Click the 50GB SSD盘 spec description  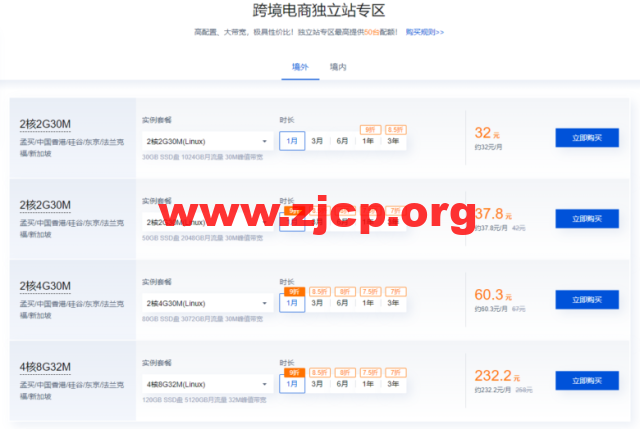tap(202, 238)
